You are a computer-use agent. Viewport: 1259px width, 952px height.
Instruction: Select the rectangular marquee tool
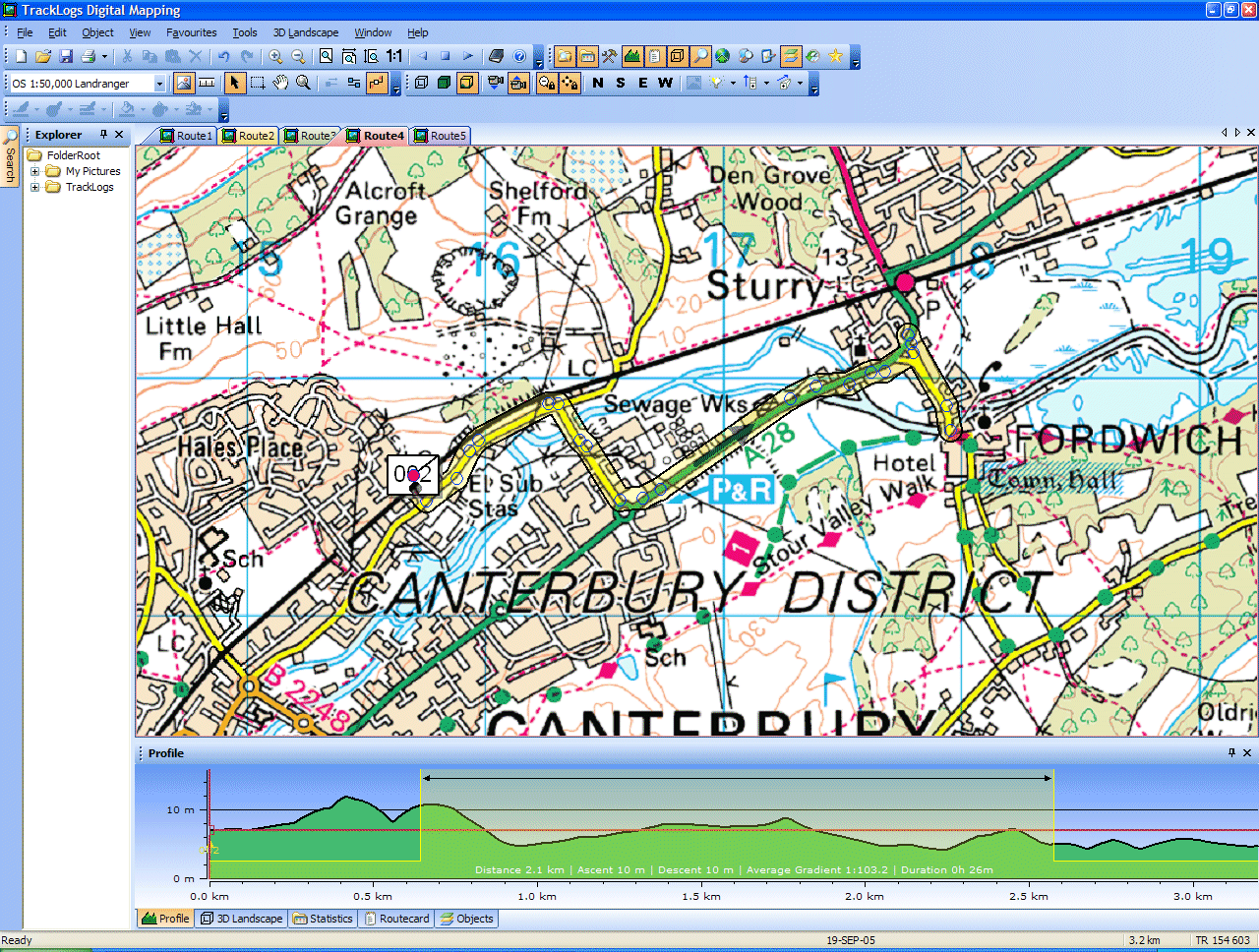[258, 83]
